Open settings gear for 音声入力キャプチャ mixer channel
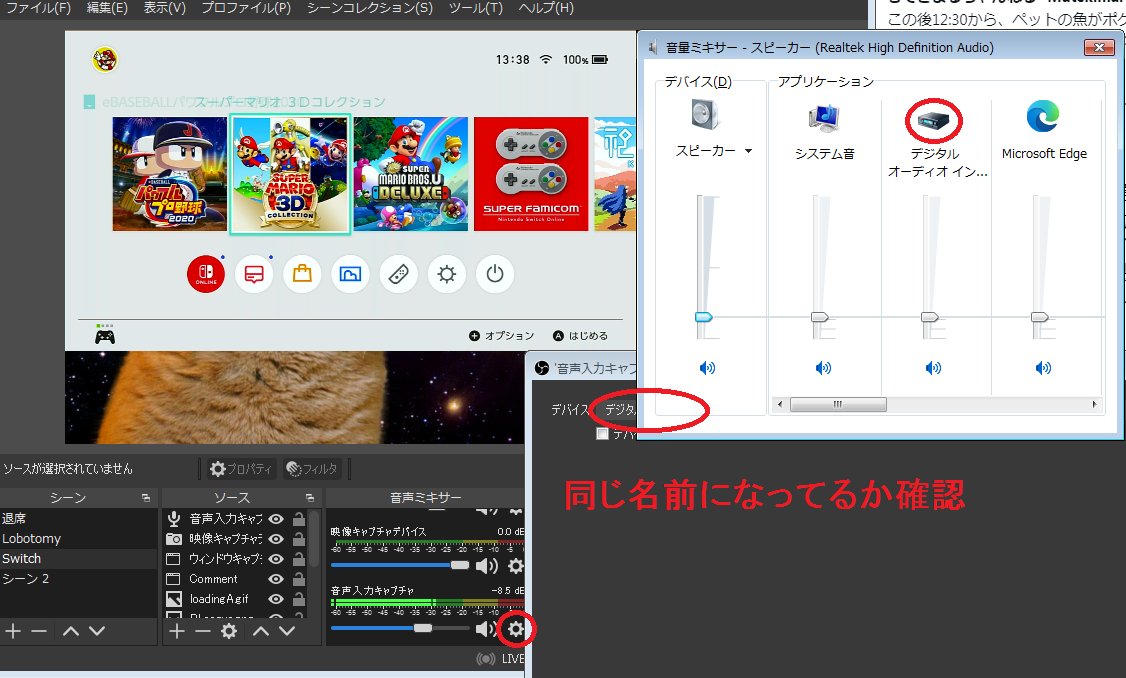The image size is (1126, 678). [x=516, y=630]
